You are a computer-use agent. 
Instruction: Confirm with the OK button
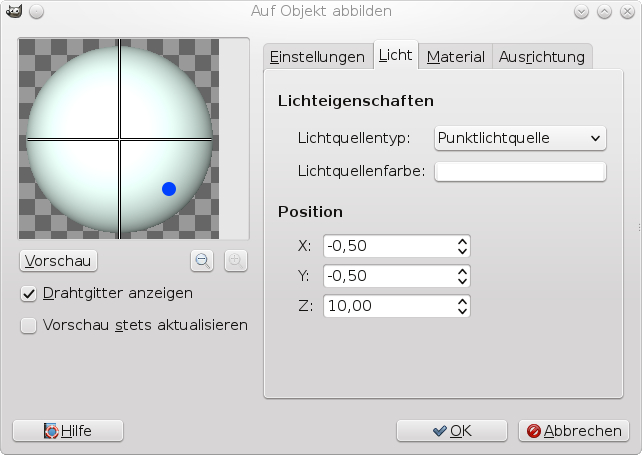tap(452, 431)
